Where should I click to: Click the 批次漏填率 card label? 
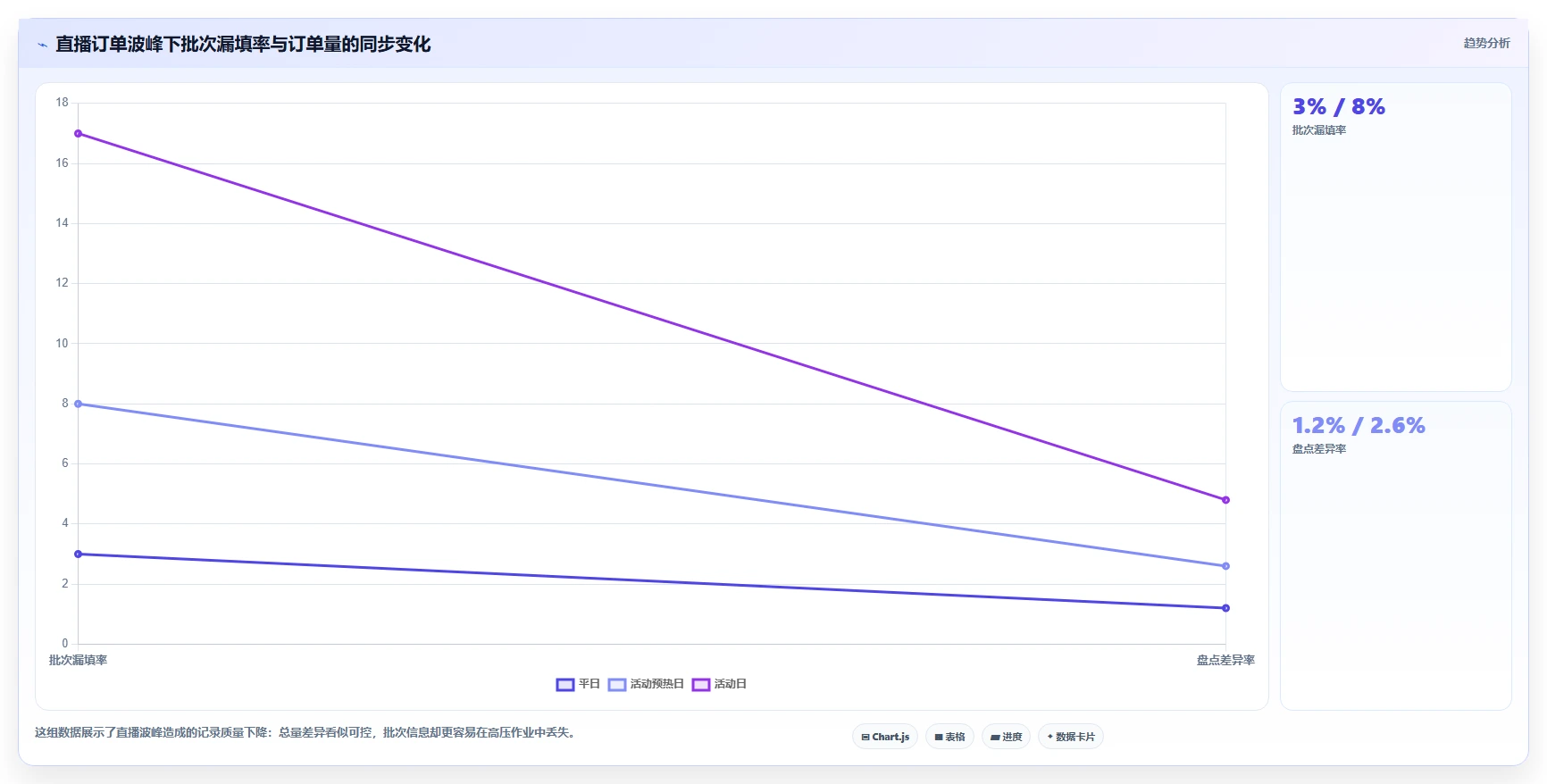1318,130
